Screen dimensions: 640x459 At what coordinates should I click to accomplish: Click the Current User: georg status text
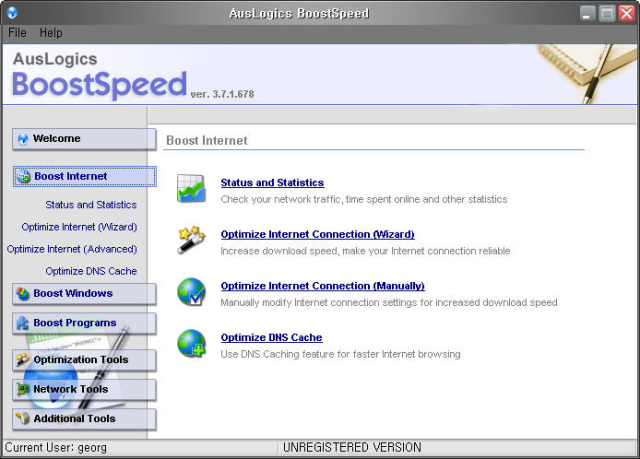56,448
